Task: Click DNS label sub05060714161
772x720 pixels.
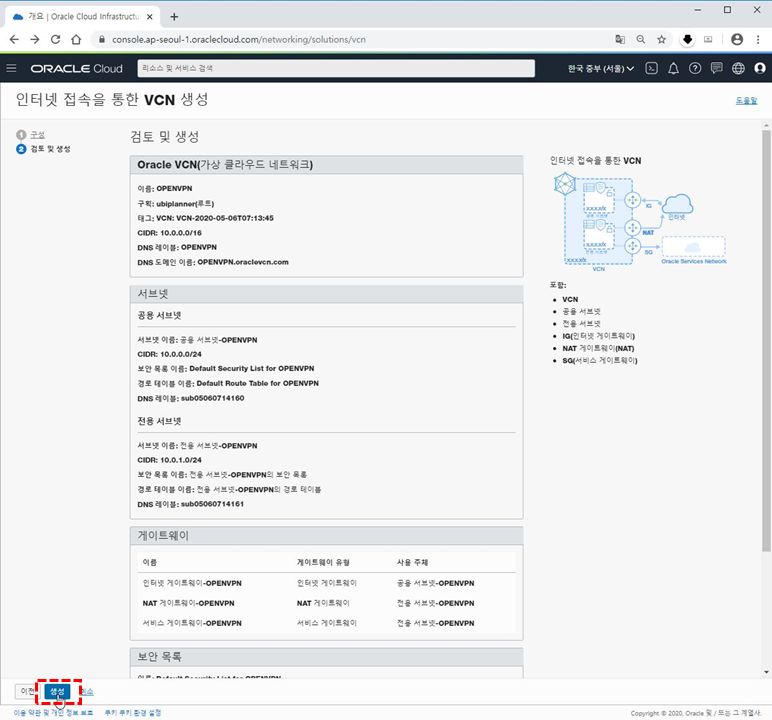Action: [x=212, y=504]
